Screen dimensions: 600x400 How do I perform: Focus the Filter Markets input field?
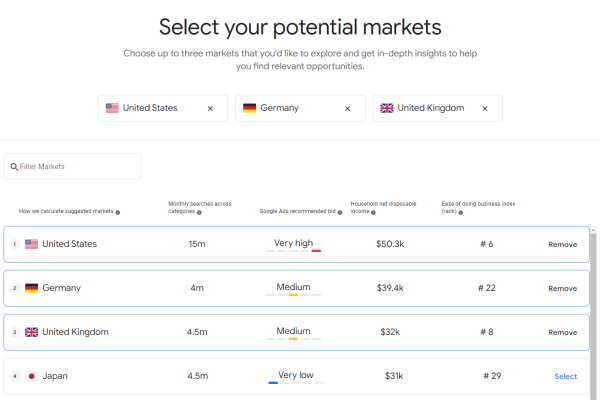[x=72, y=167]
